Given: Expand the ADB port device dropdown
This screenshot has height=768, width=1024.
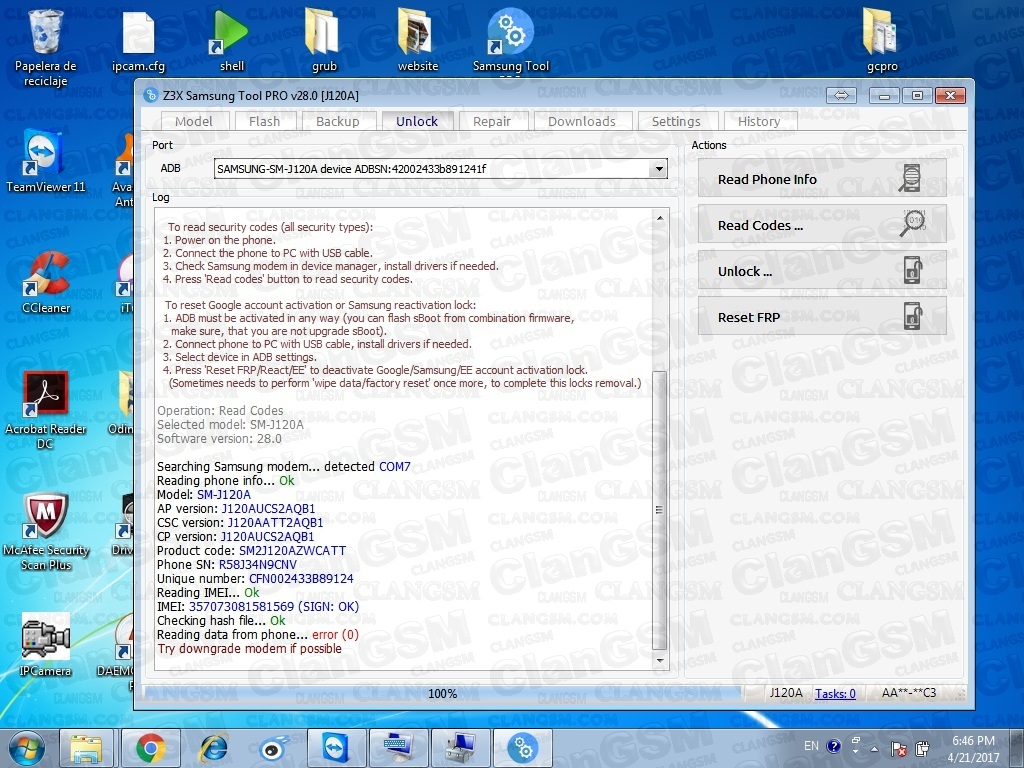Looking at the screenshot, I should point(659,168).
